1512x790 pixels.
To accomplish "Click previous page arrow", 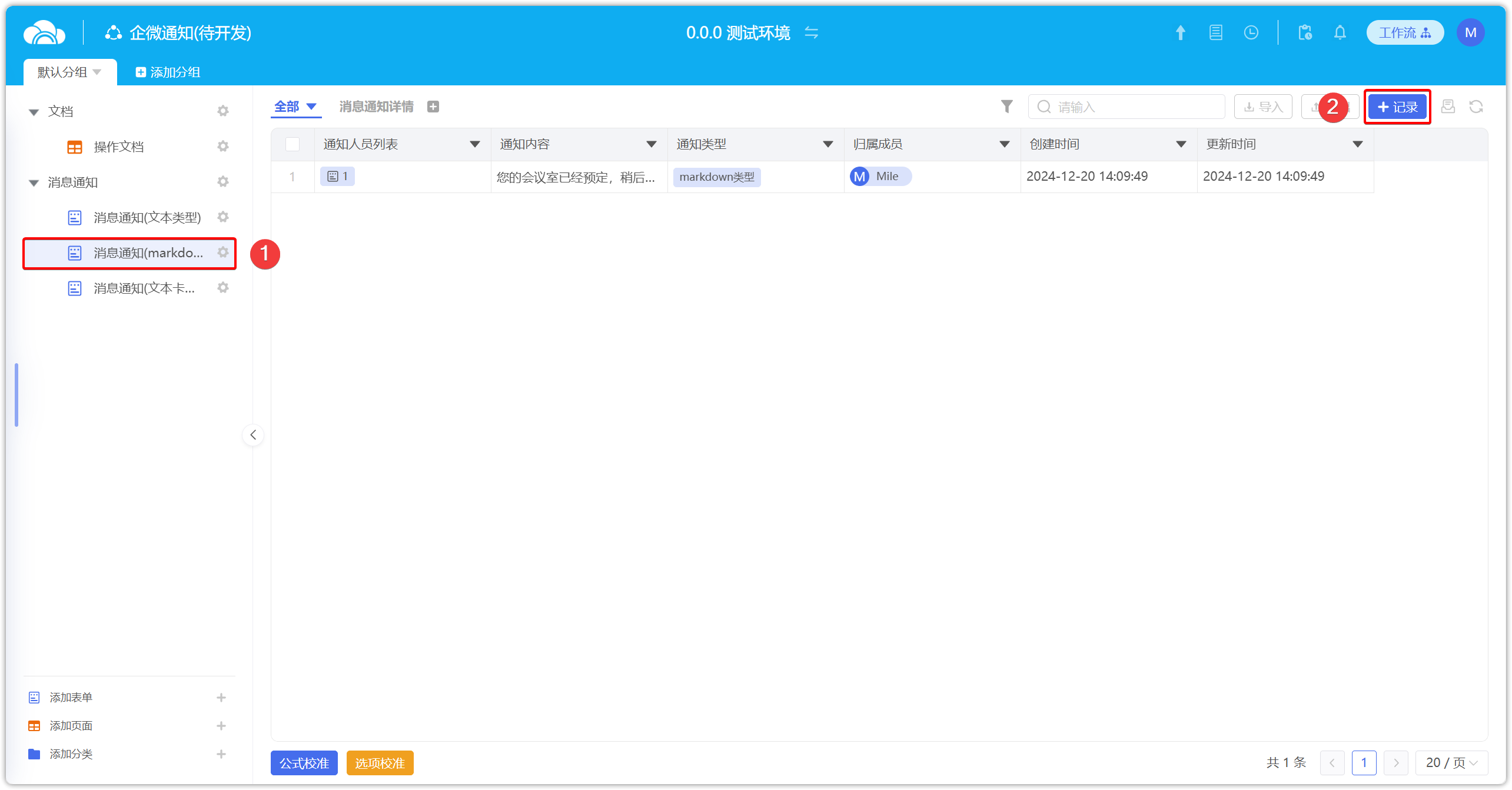I will pos(1332,763).
